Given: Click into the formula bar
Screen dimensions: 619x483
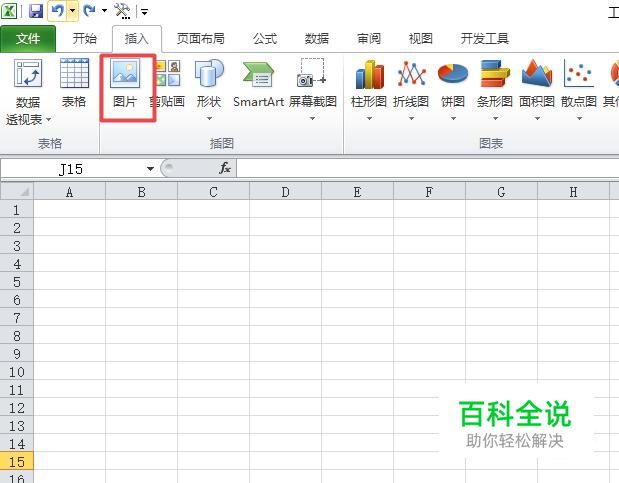Looking at the screenshot, I should click(428, 169).
